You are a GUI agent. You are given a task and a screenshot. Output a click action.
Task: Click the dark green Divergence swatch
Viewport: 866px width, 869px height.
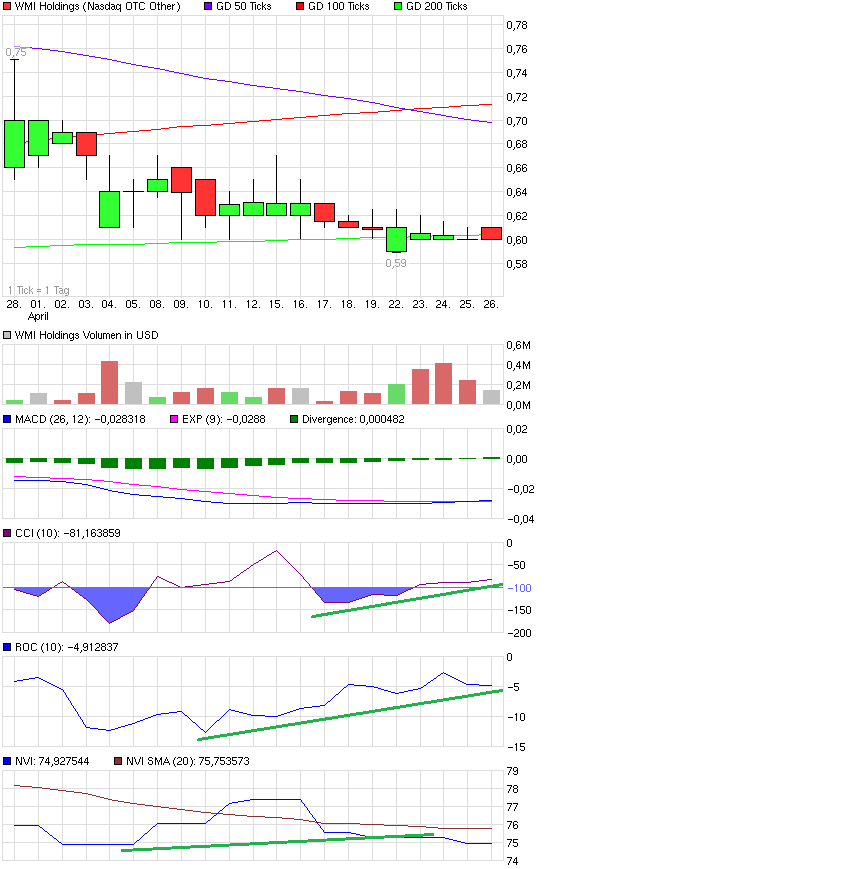[294, 420]
